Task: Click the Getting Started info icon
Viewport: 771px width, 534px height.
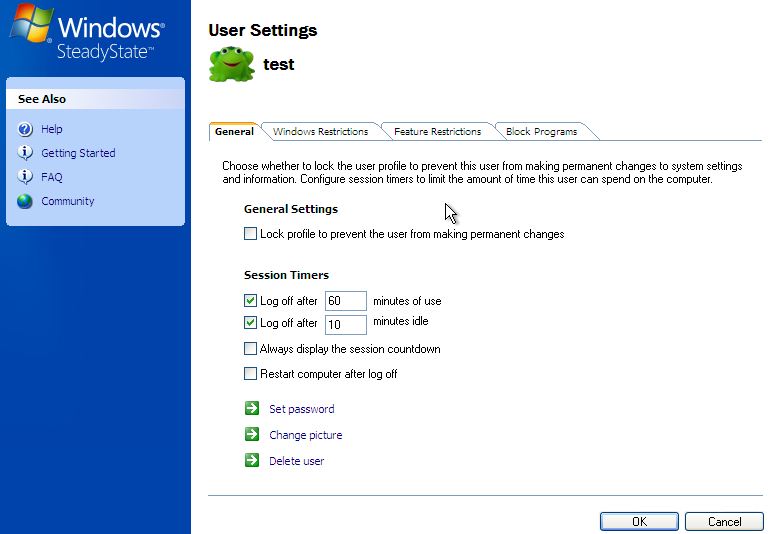Action: pyautogui.click(x=25, y=153)
